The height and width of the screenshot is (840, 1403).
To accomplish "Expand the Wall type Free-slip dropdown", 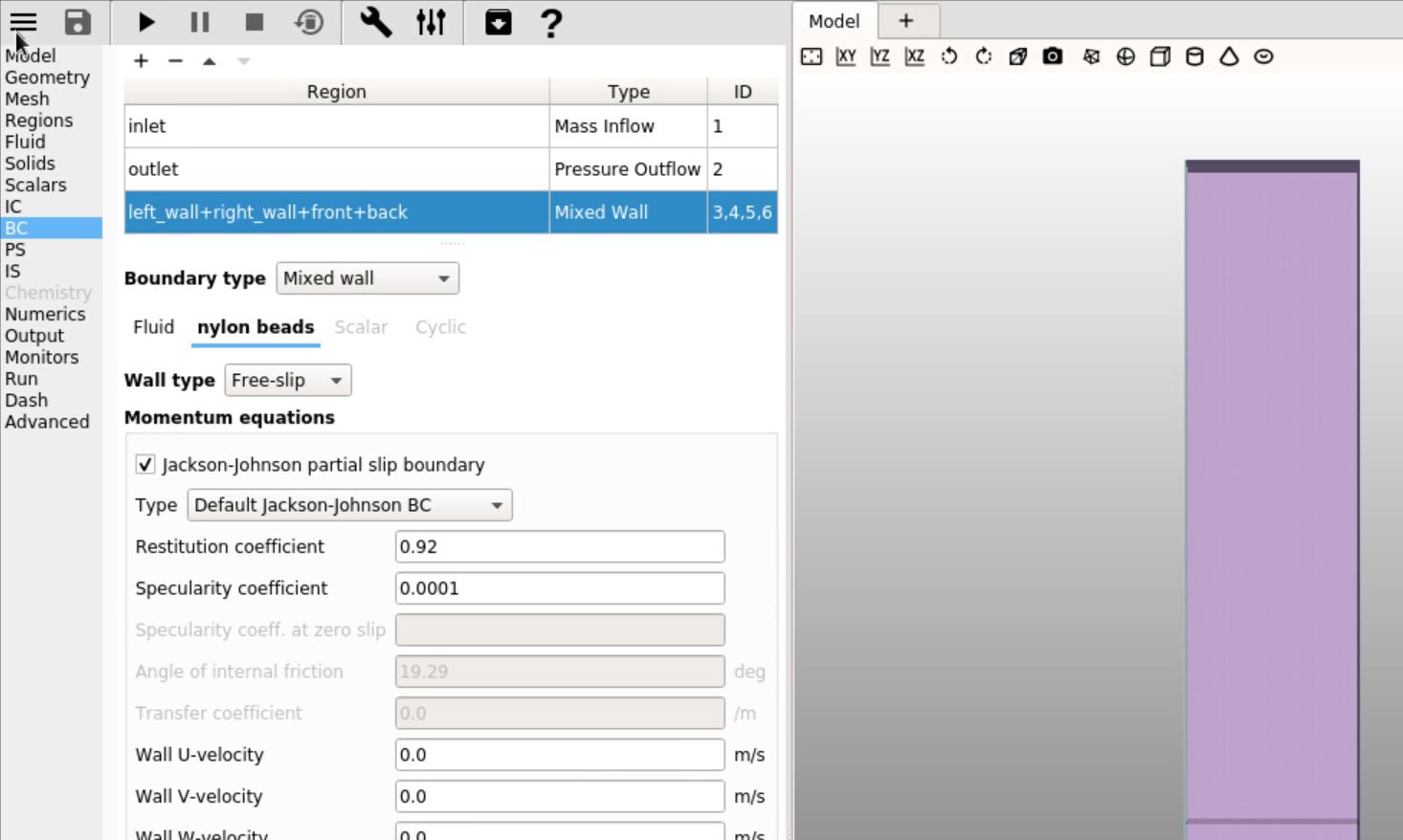I will pos(288,381).
